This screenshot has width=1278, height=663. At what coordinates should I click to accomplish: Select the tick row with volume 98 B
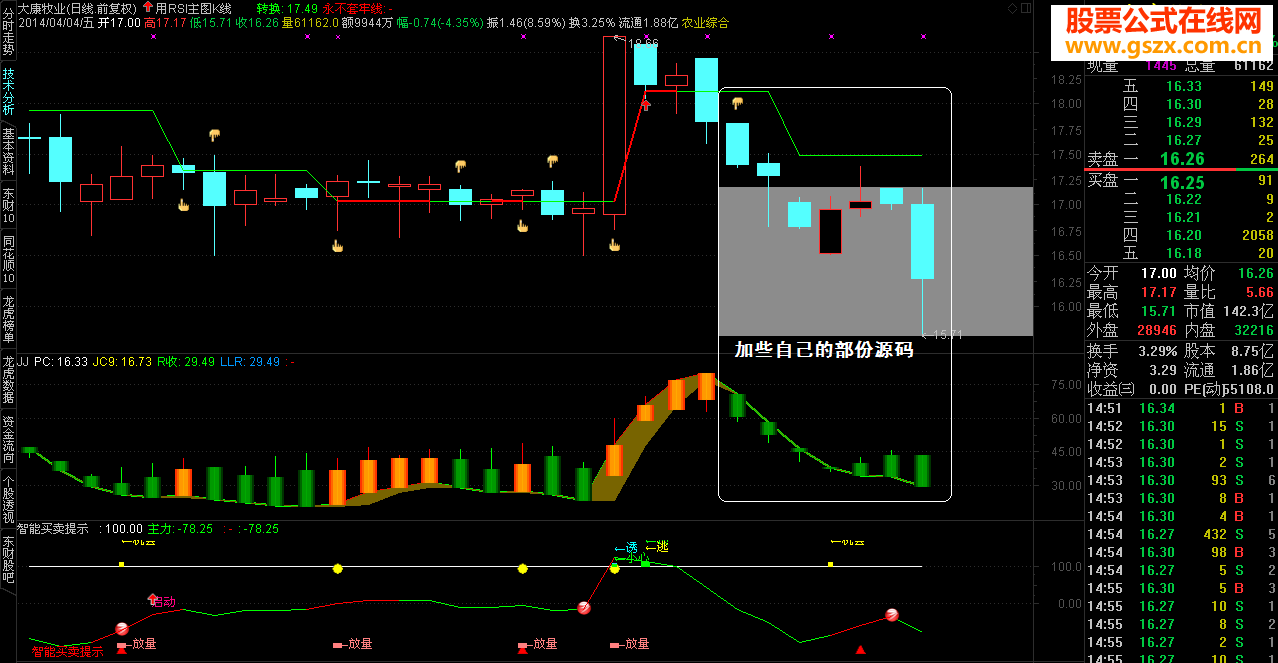pyautogui.click(x=1181, y=552)
